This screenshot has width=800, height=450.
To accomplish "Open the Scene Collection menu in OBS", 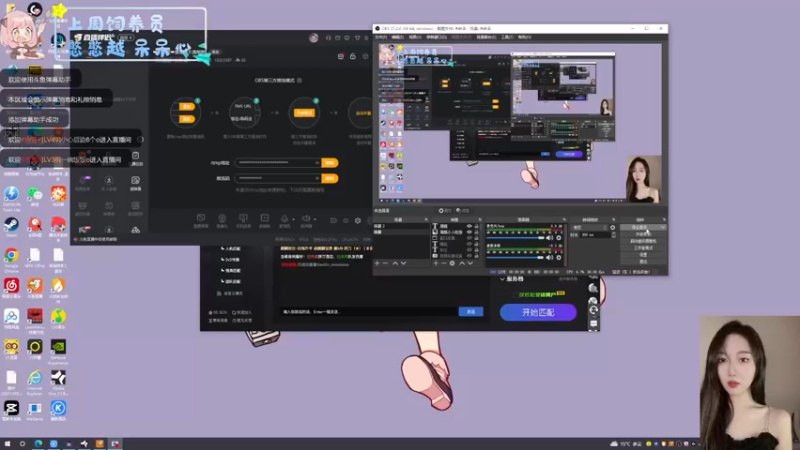I will [486, 37].
